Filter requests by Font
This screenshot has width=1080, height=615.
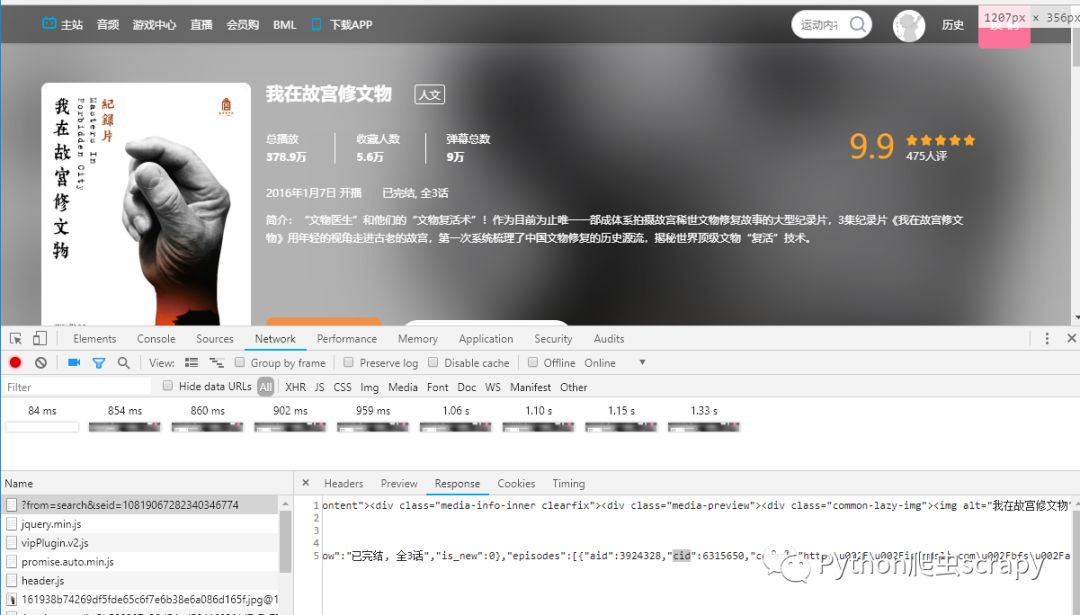click(437, 387)
